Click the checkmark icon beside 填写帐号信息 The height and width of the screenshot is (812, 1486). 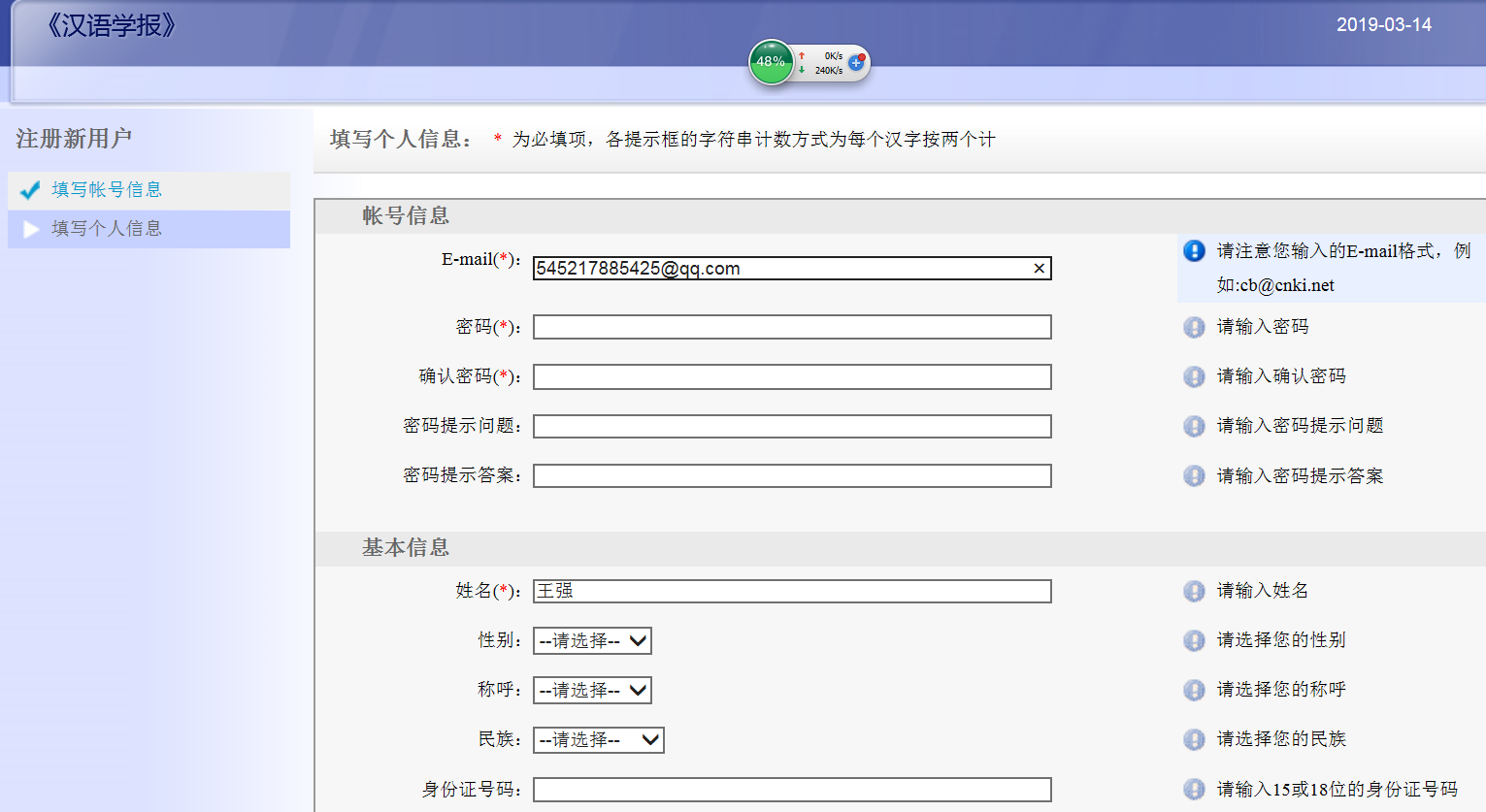pos(30,190)
